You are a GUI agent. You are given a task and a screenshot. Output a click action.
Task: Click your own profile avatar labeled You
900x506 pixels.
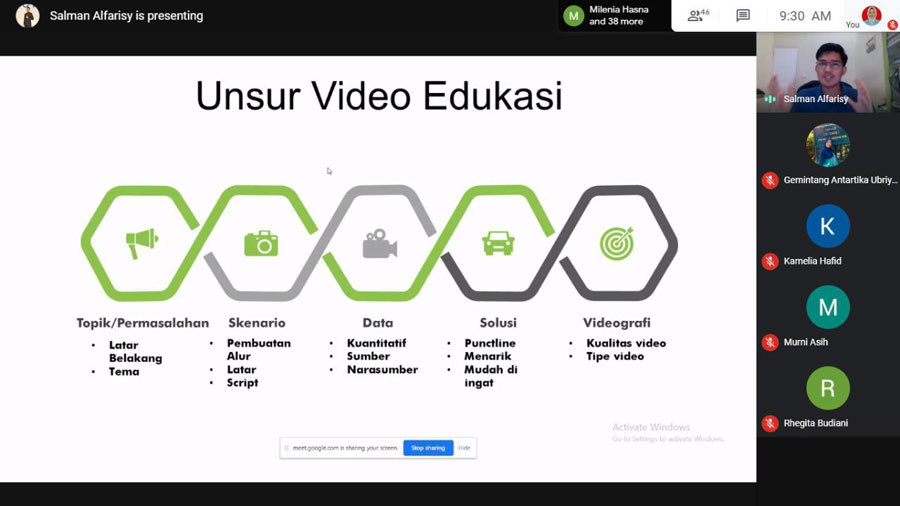click(871, 15)
